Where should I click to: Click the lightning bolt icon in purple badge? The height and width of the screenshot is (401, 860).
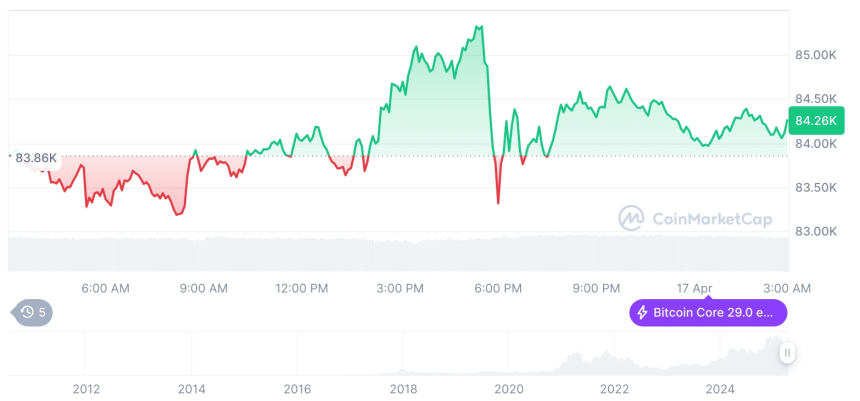642,313
